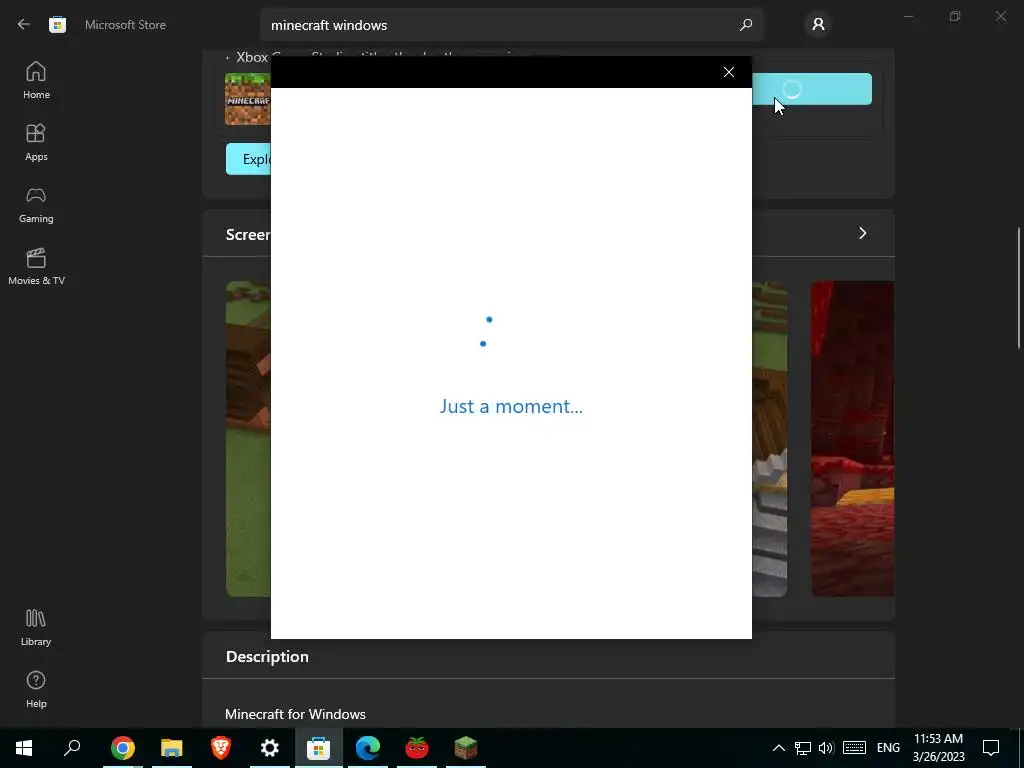This screenshot has width=1024, height=768.
Task: Click the Description heading
Action: tap(267, 656)
